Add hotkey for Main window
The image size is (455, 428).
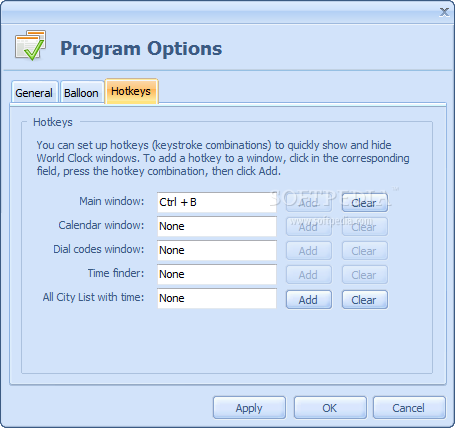(x=309, y=203)
